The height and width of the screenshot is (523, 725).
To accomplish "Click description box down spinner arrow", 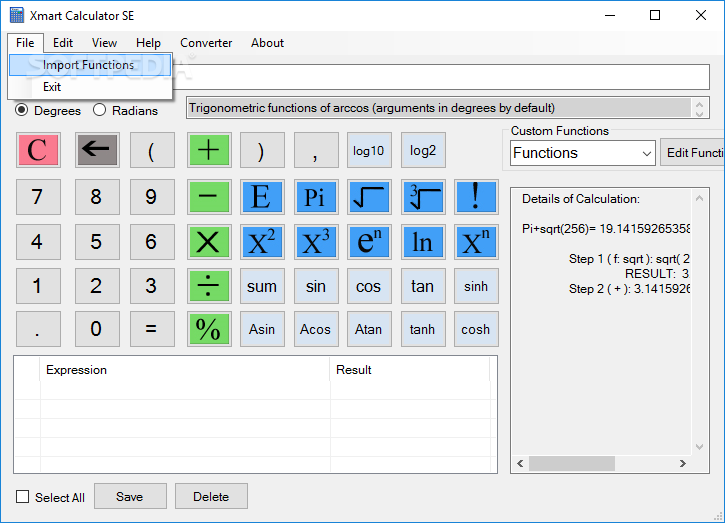I will tap(700, 113).
